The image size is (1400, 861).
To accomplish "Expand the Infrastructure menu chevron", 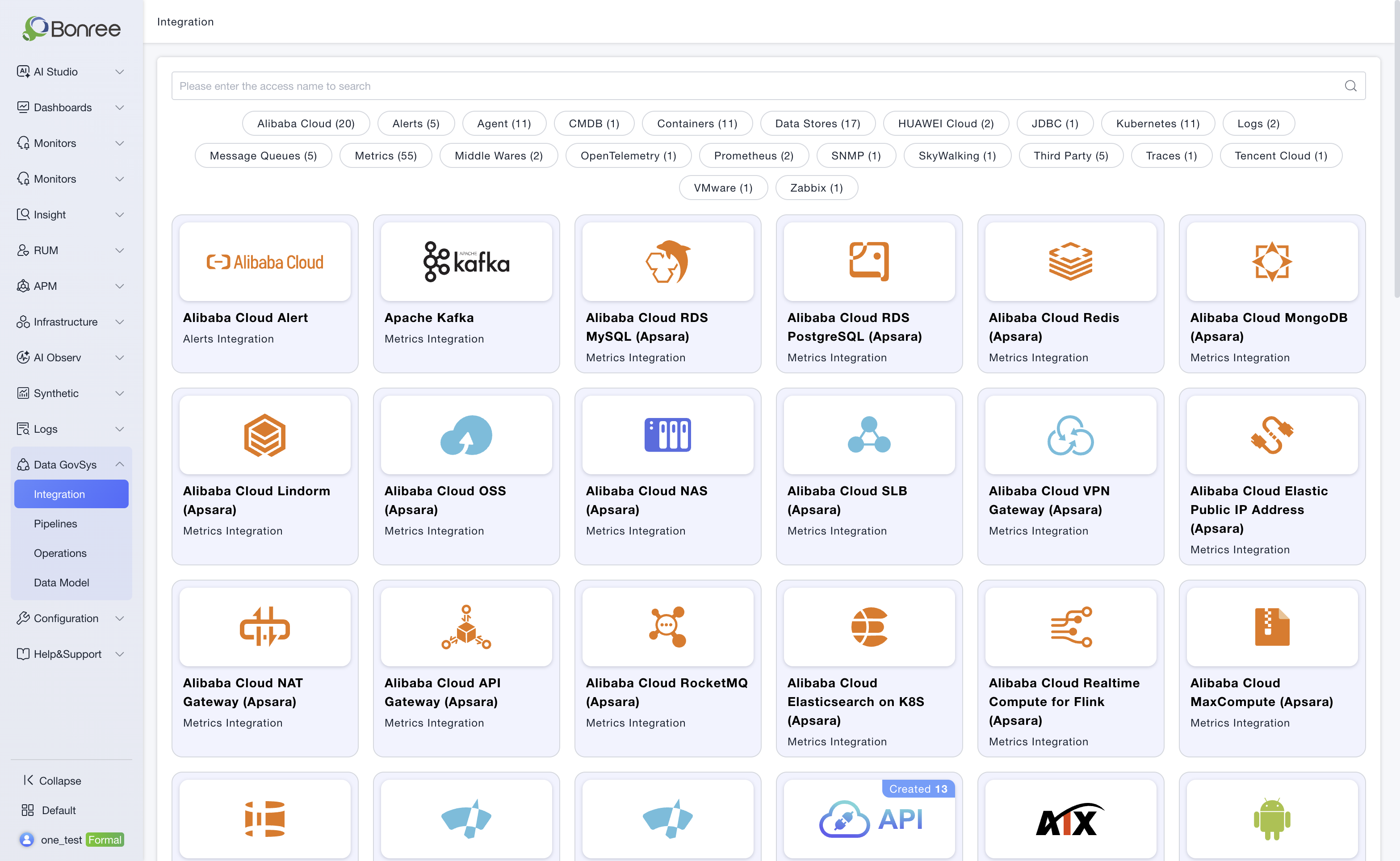I will (120, 322).
